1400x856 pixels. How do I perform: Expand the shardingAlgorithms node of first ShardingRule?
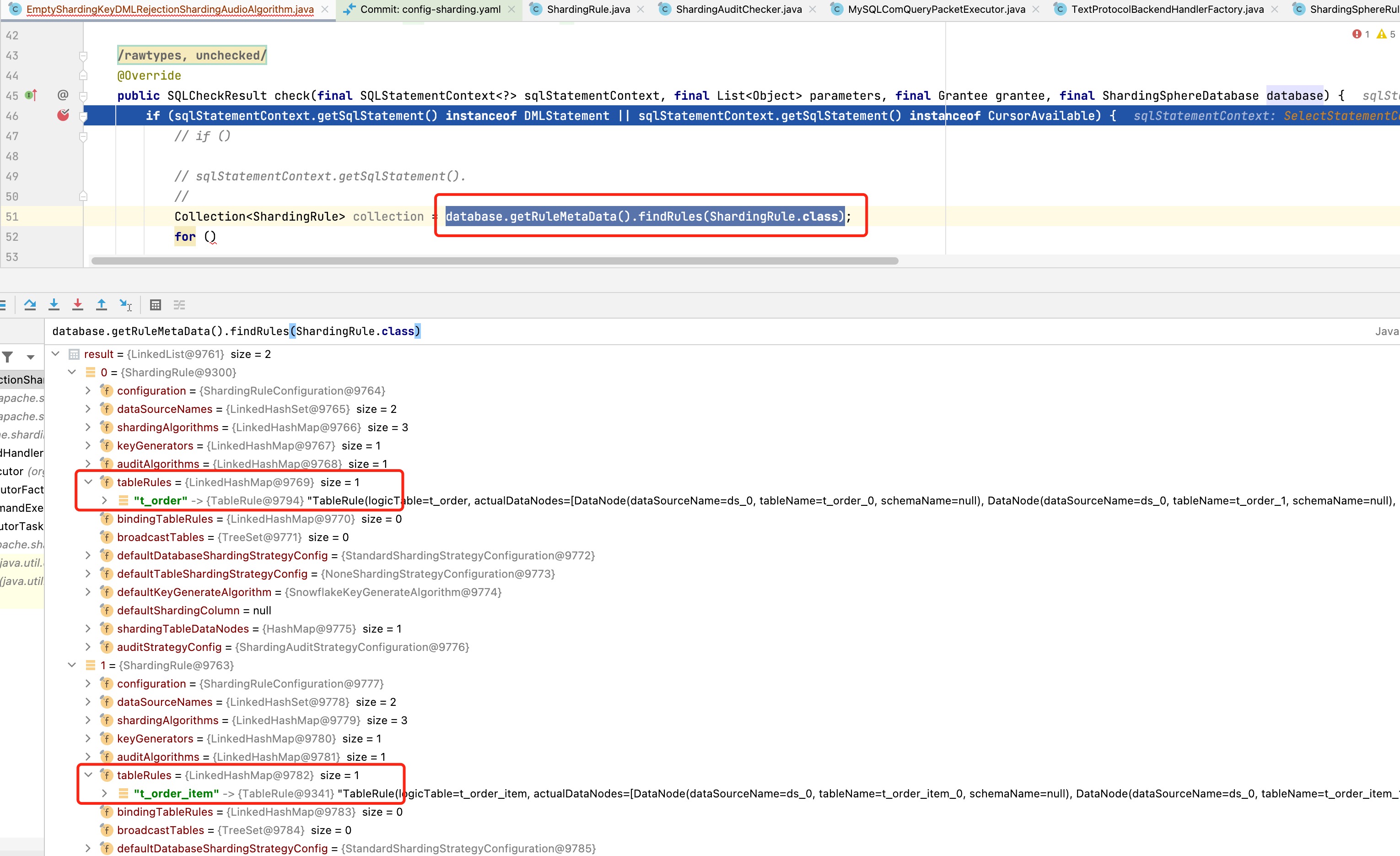(x=88, y=427)
